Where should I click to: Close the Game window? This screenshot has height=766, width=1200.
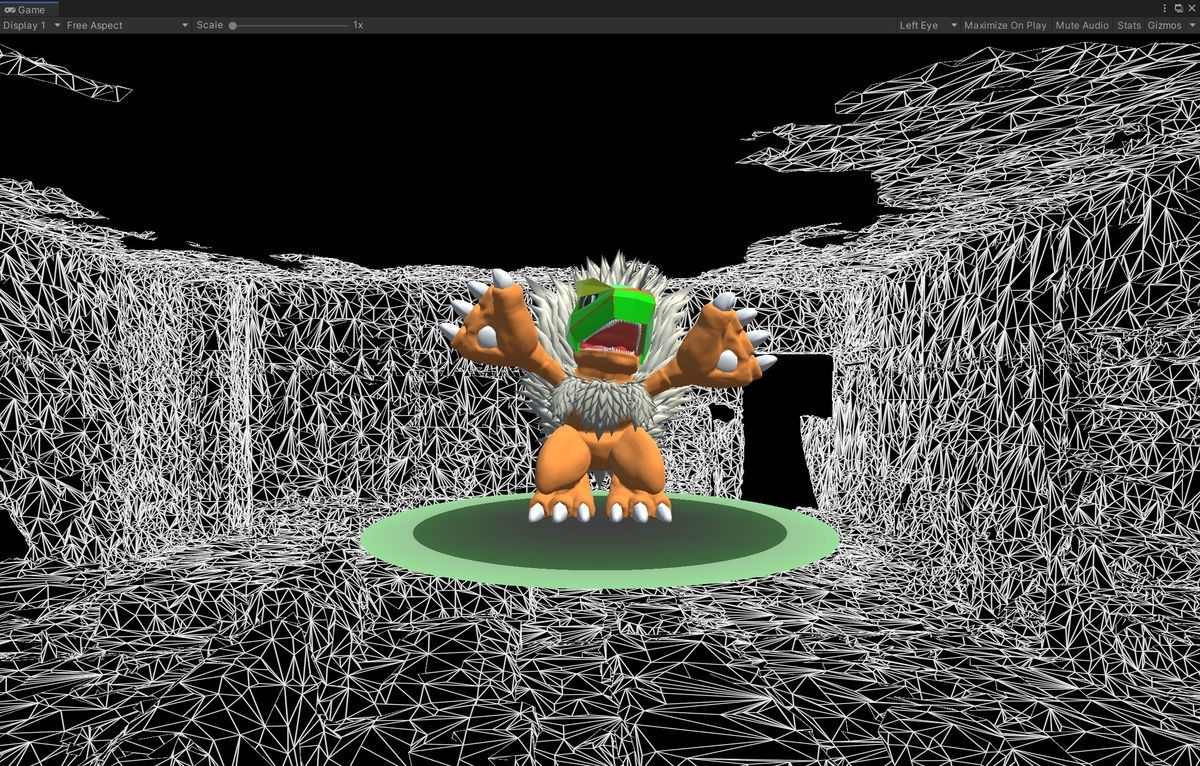(x=1190, y=8)
